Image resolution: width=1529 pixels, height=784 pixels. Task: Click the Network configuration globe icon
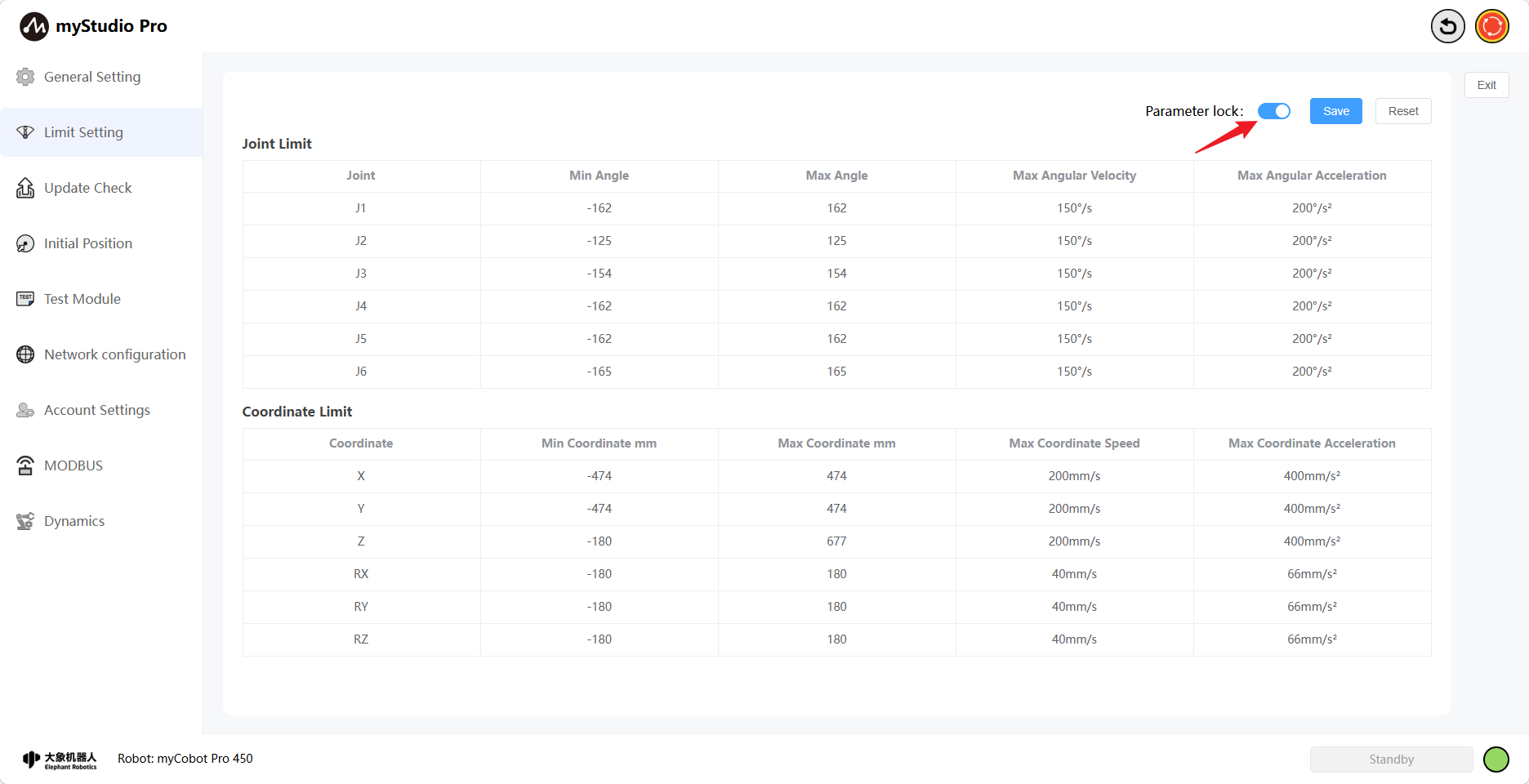coord(25,354)
